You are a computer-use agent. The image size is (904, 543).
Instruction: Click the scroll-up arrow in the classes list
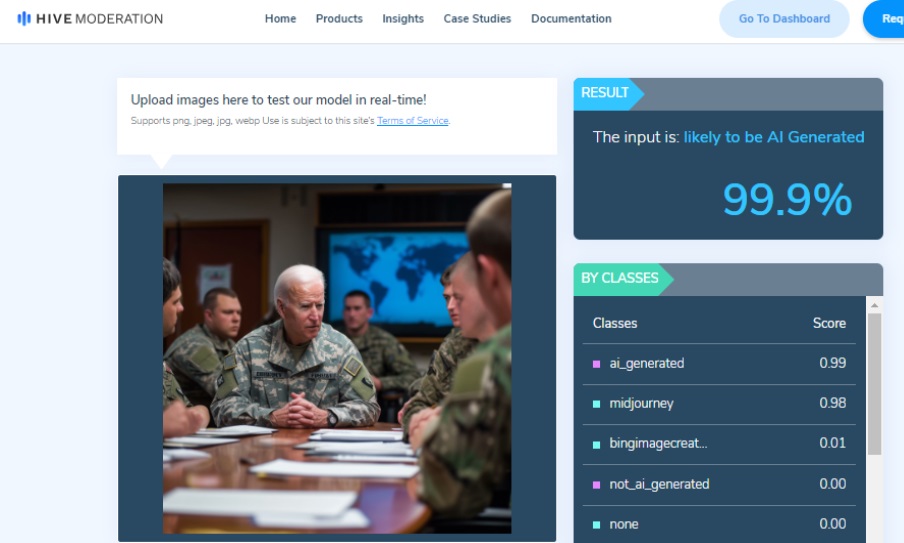874,305
